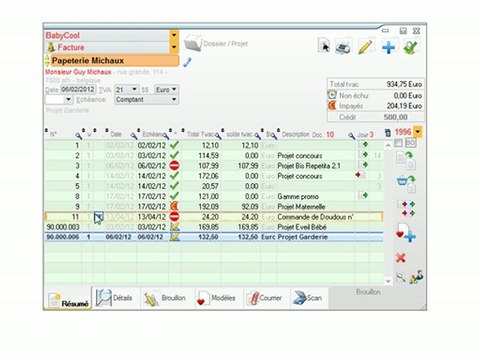Click the Papeterie Michaux customer field
480x360 pixels.
[114, 61]
